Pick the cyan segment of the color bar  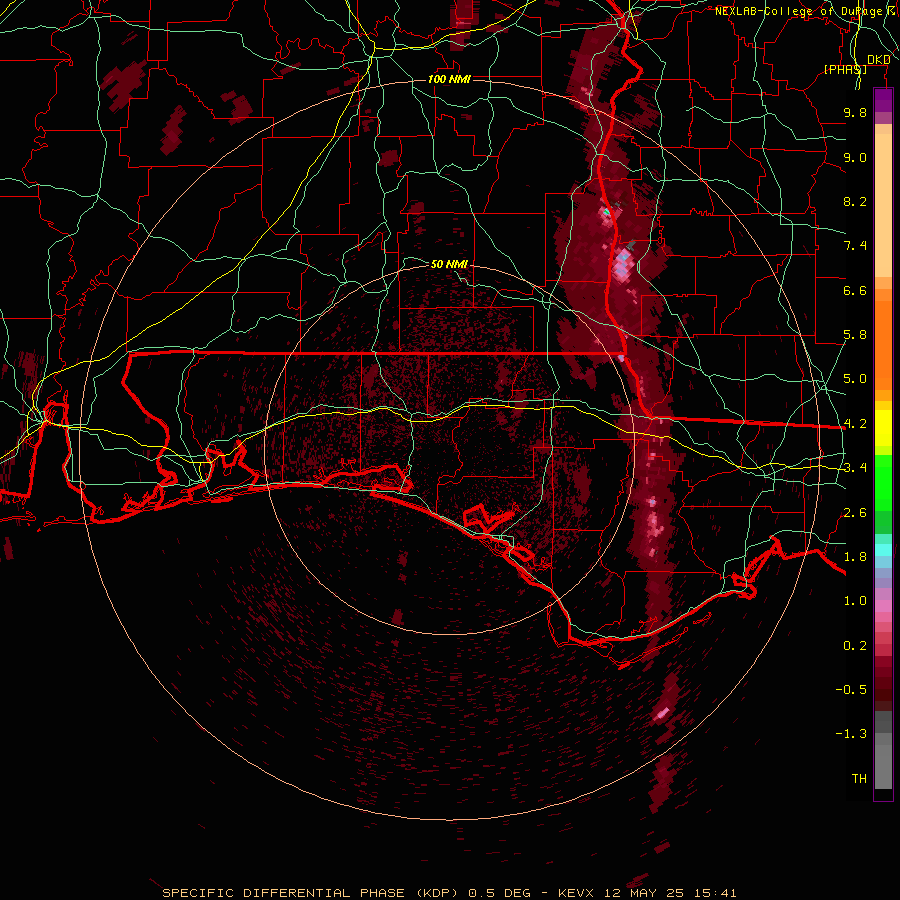[883, 550]
